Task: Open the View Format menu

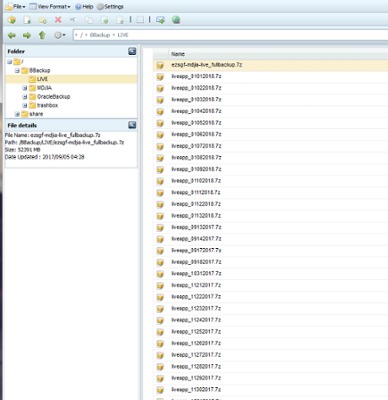Action: coord(50,7)
